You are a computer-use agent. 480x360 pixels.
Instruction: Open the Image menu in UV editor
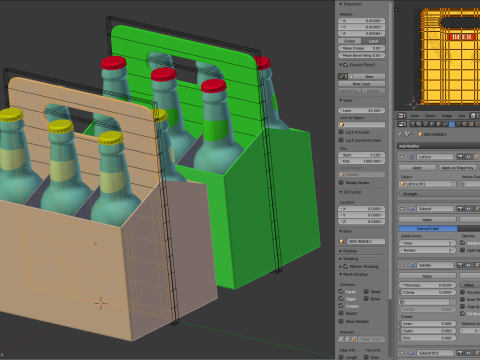click(x=447, y=116)
